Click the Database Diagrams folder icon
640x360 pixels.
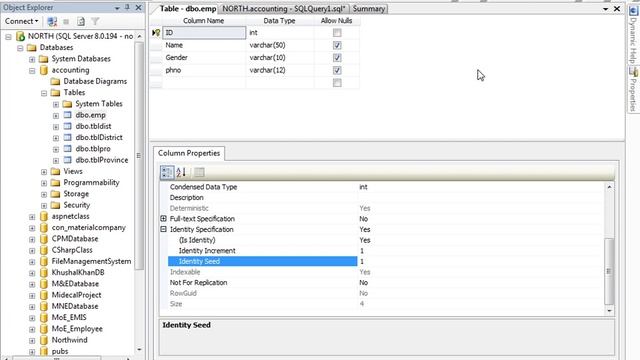[x=56, y=82]
